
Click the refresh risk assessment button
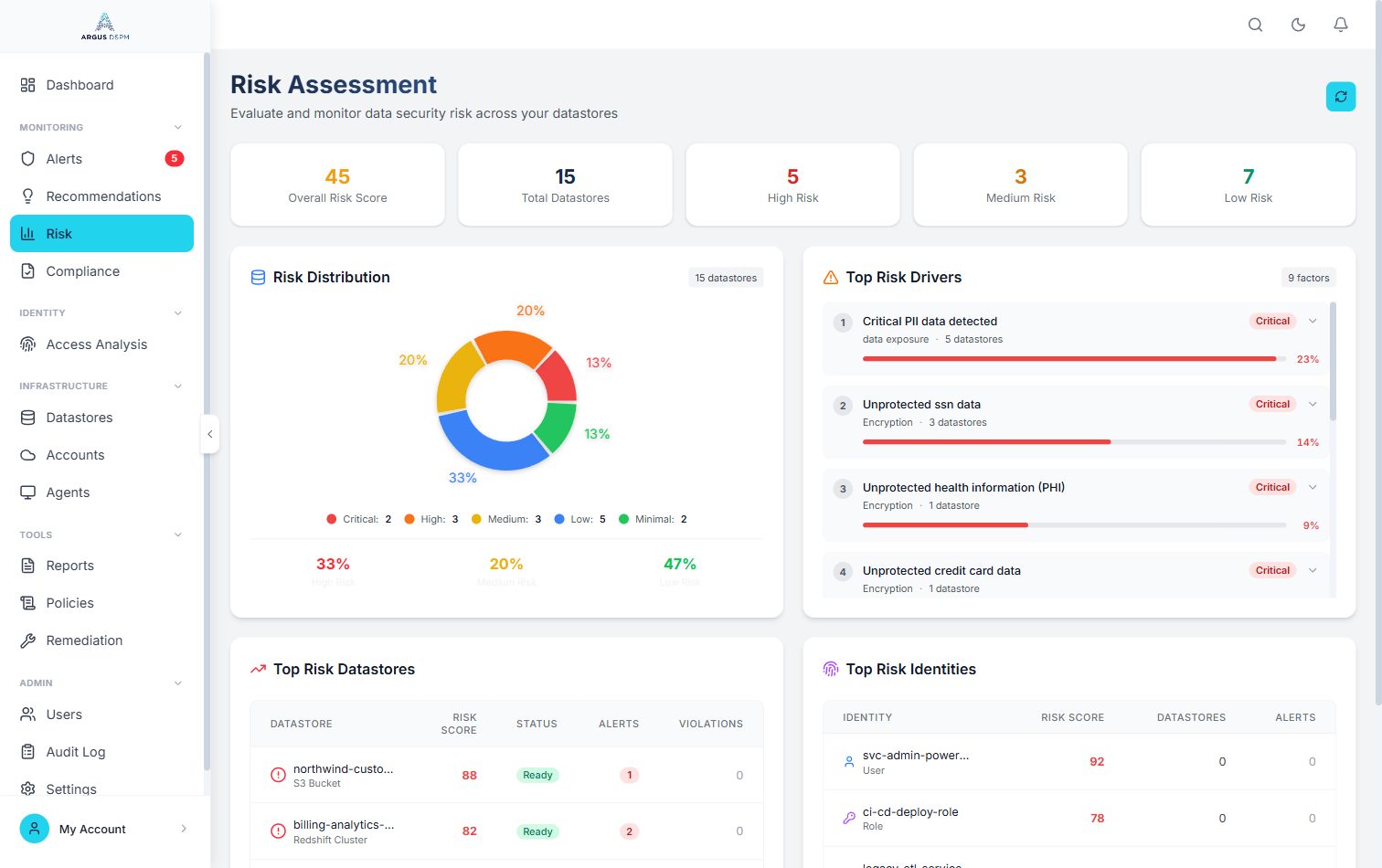(1341, 96)
